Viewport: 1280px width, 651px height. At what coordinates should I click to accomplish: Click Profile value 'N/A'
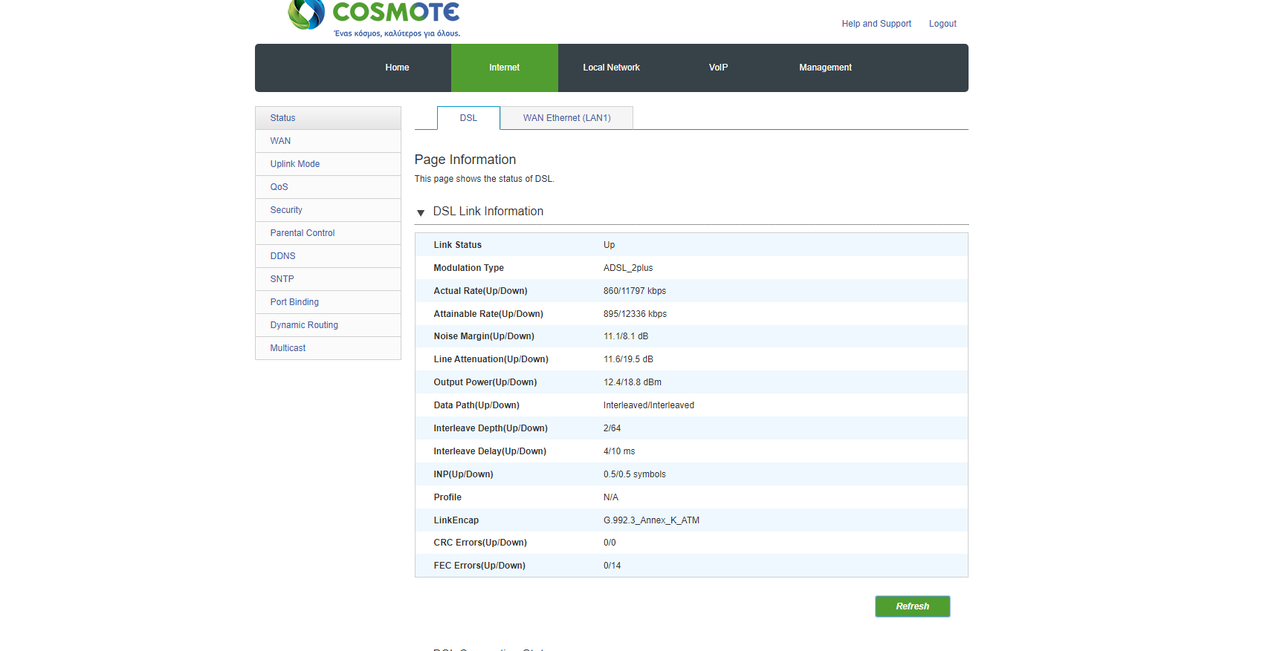point(611,497)
